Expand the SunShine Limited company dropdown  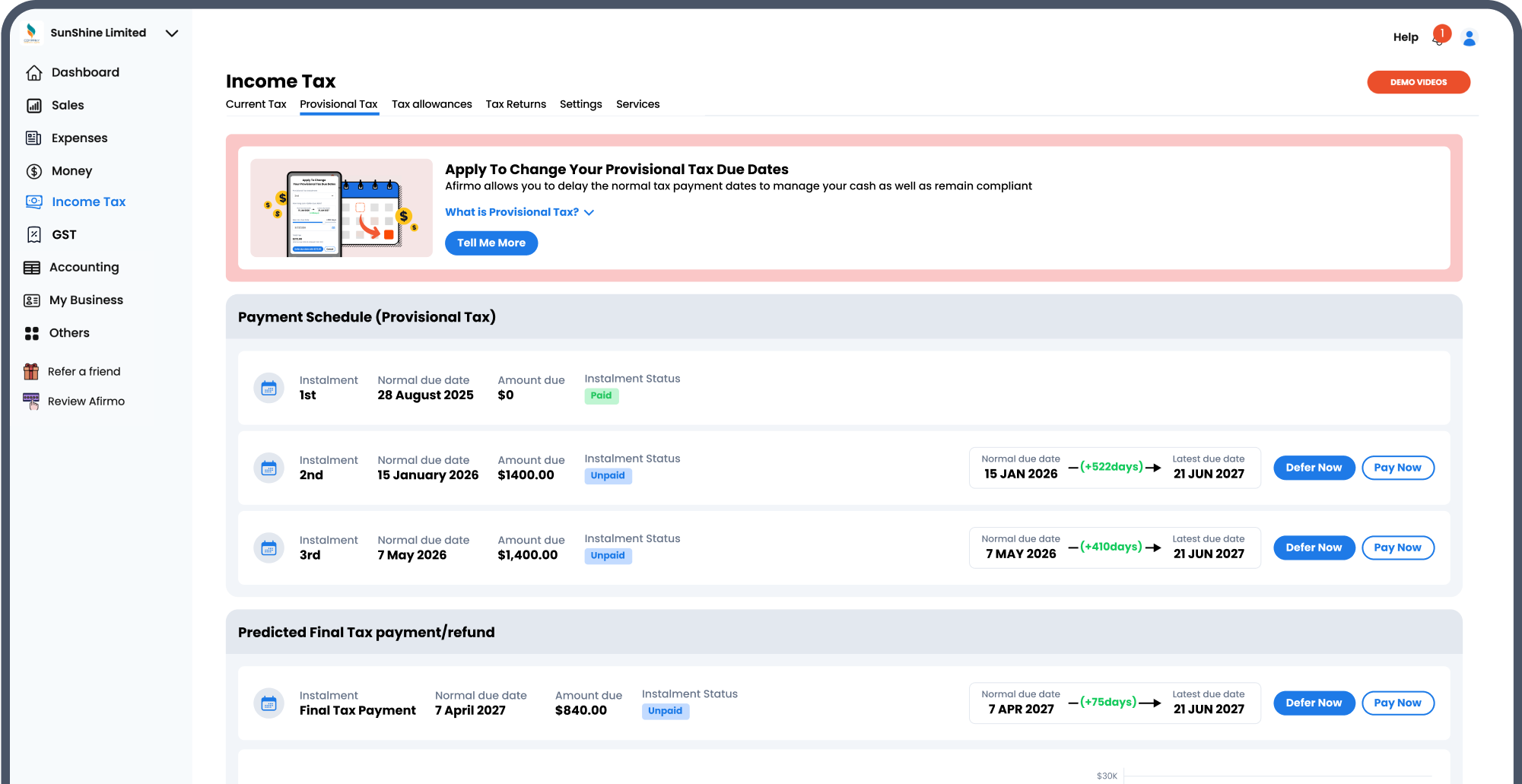[x=172, y=33]
